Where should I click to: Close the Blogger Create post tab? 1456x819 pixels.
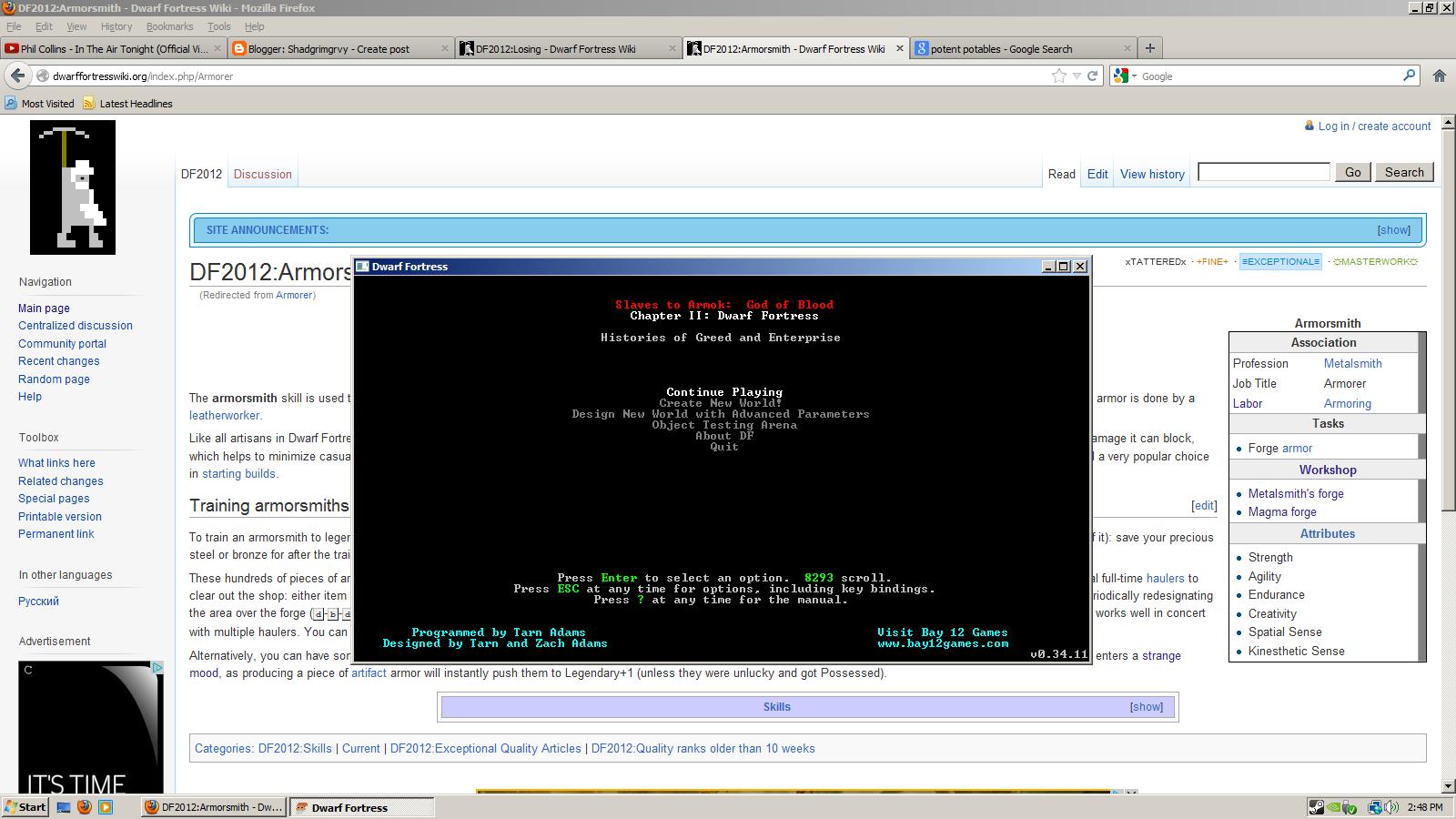[445, 48]
